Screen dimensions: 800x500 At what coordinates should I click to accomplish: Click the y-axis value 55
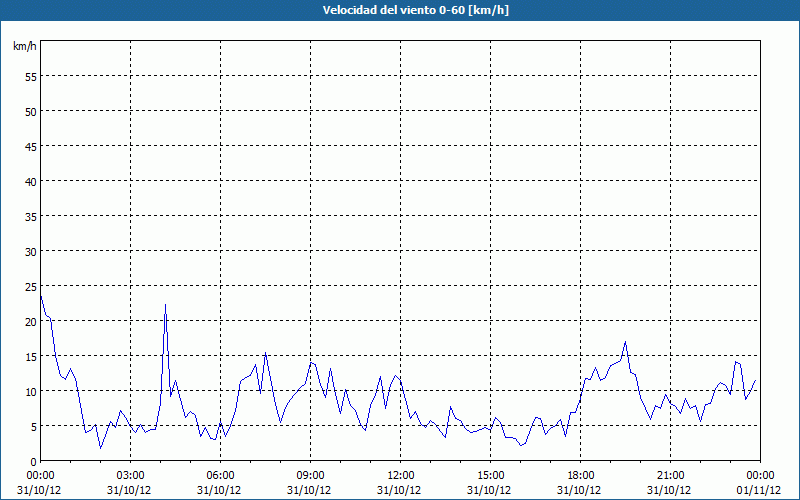click(31, 77)
